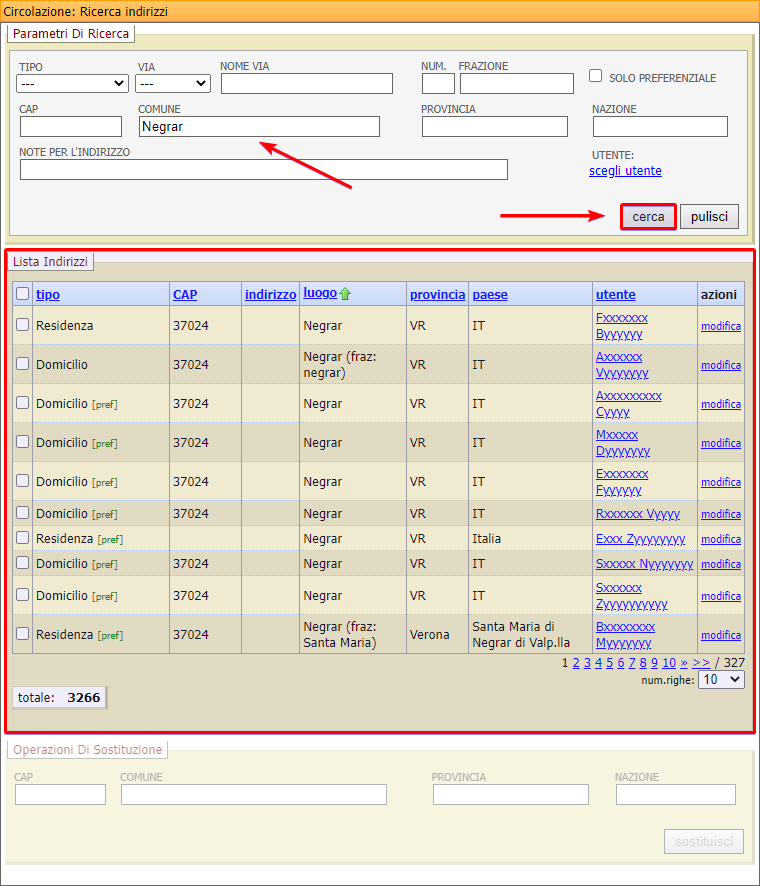Click the green sort arrow beside luogo
Screen dimensions: 760x886
345,294
